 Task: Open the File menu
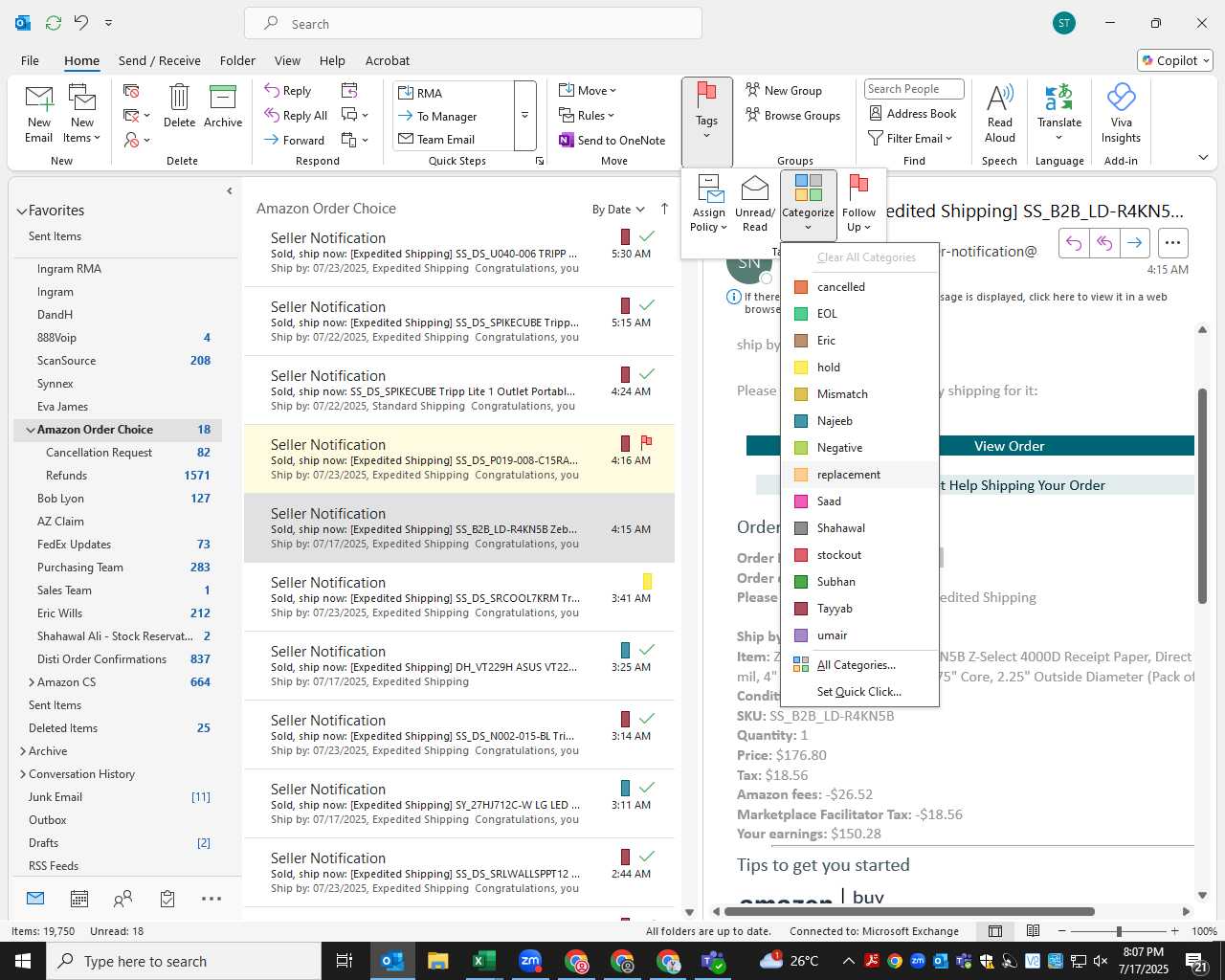click(30, 60)
